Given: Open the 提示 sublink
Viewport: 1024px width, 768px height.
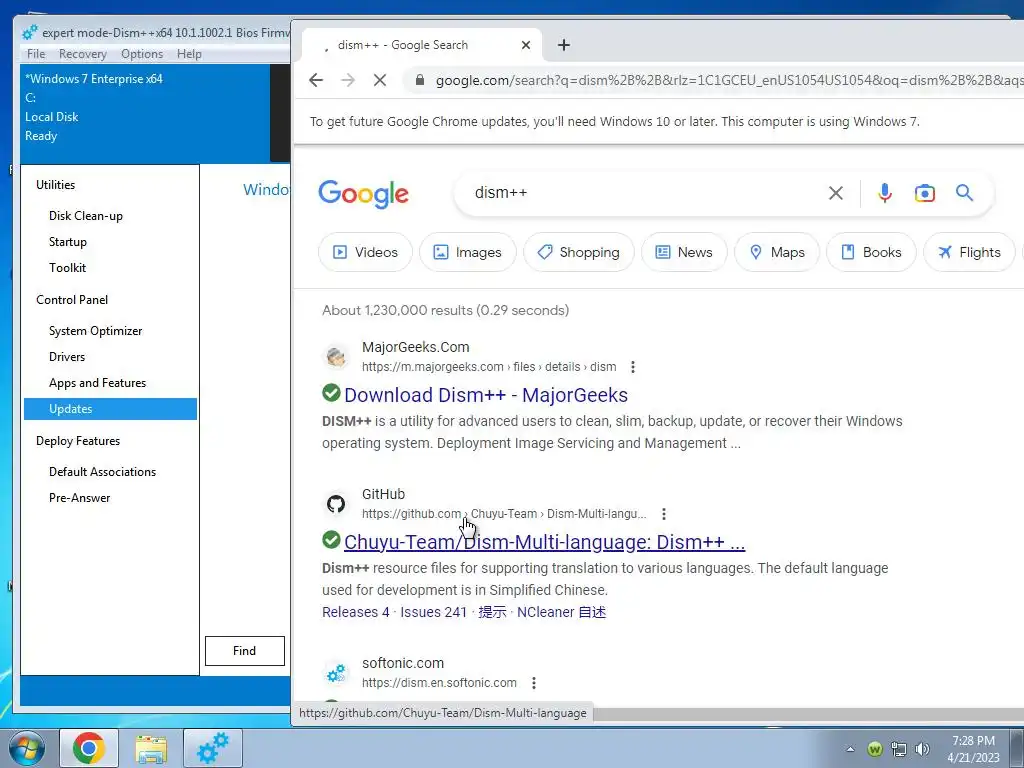Looking at the screenshot, I should pyautogui.click(x=492, y=612).
